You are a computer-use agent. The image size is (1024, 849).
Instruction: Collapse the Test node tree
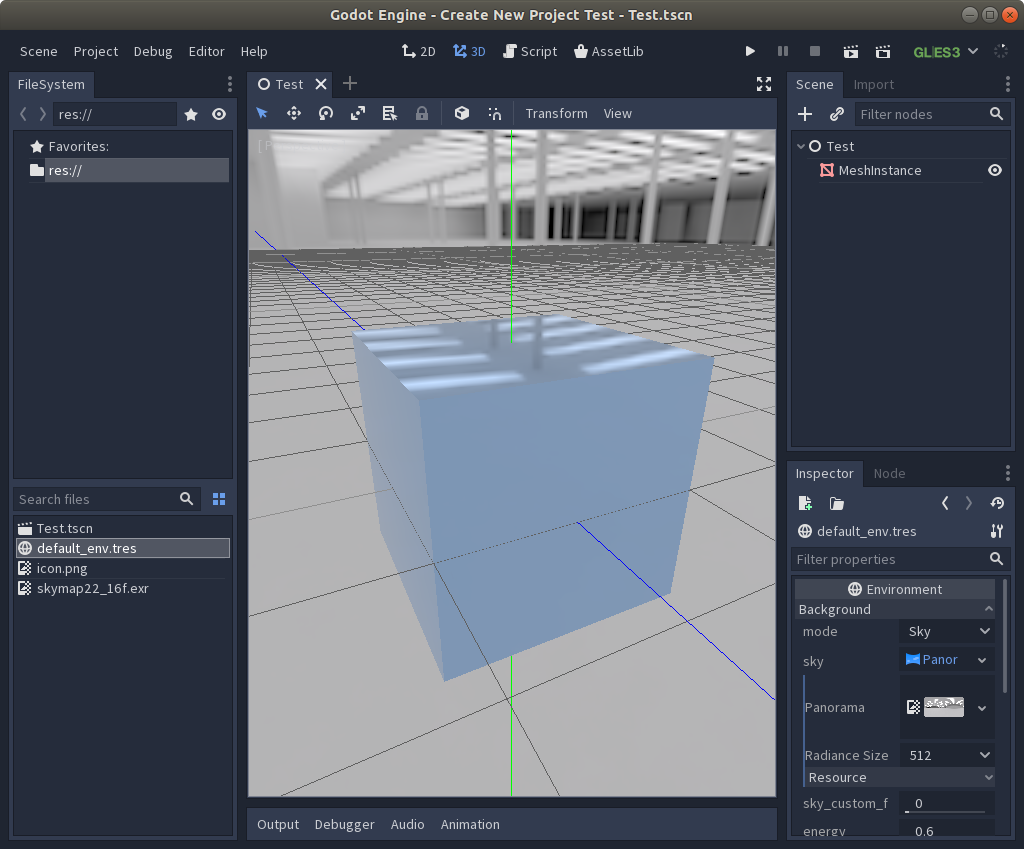pos(801,146)
